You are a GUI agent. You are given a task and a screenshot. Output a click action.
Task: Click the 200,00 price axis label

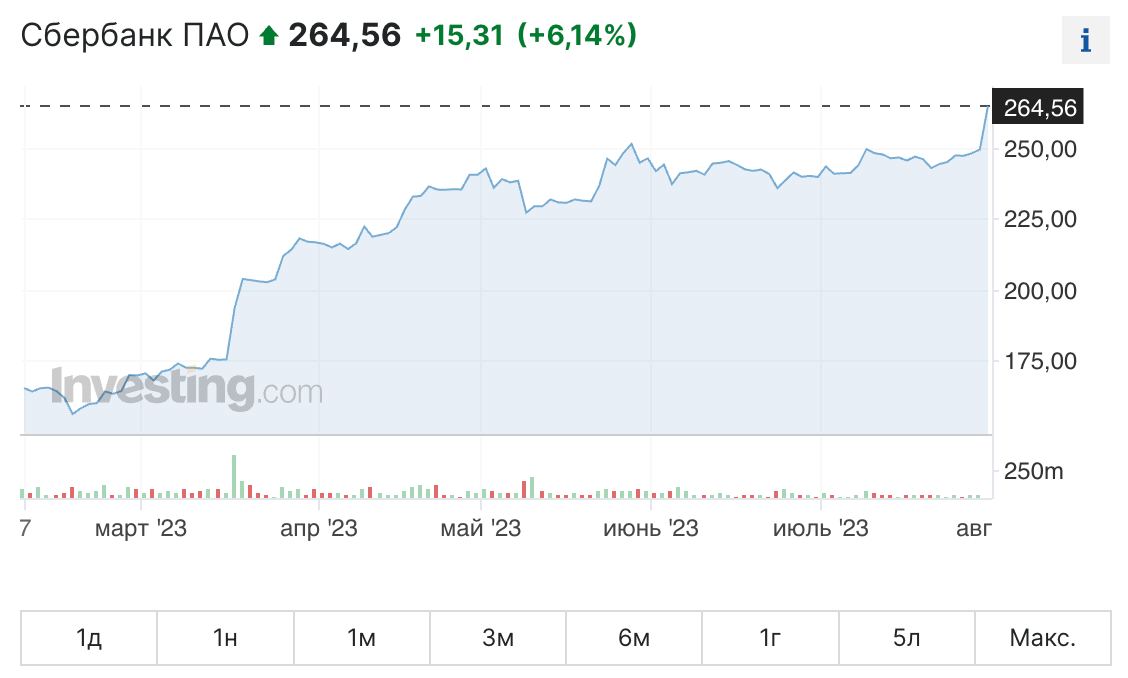pyautogui.click(x=1040, y=291)
